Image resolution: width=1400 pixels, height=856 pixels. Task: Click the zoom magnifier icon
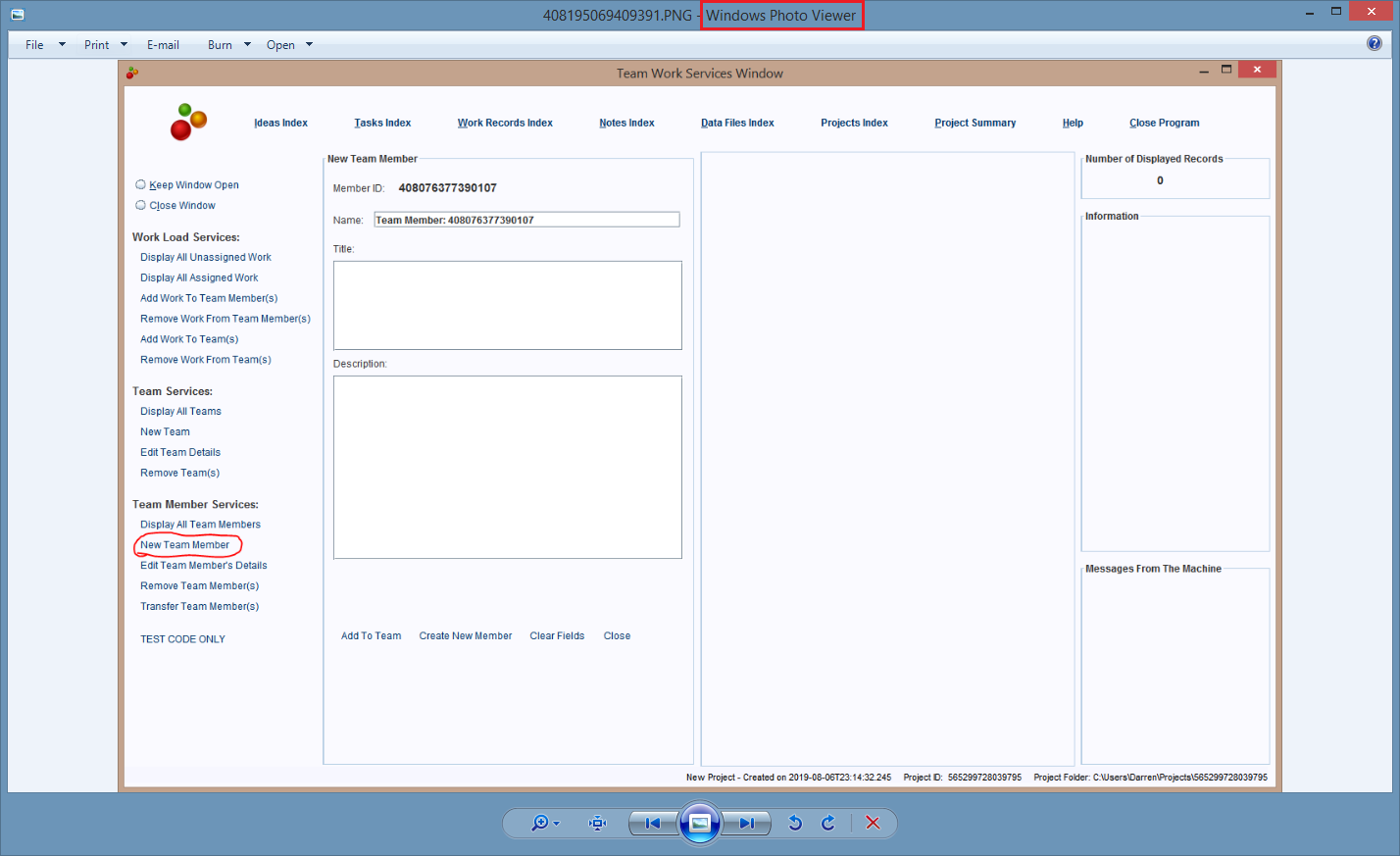(x=540, y=824)
